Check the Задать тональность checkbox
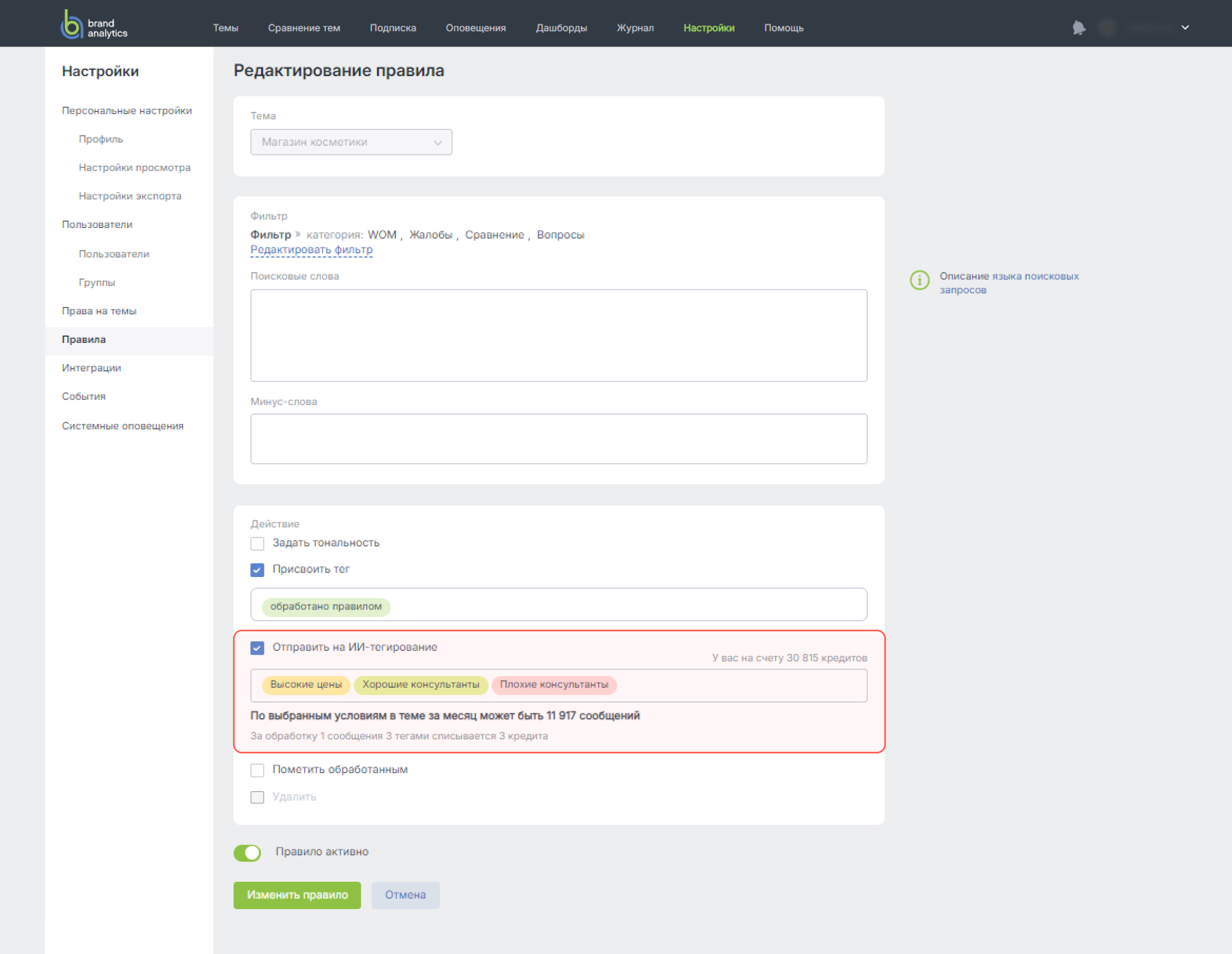 (x=257, y=543)
